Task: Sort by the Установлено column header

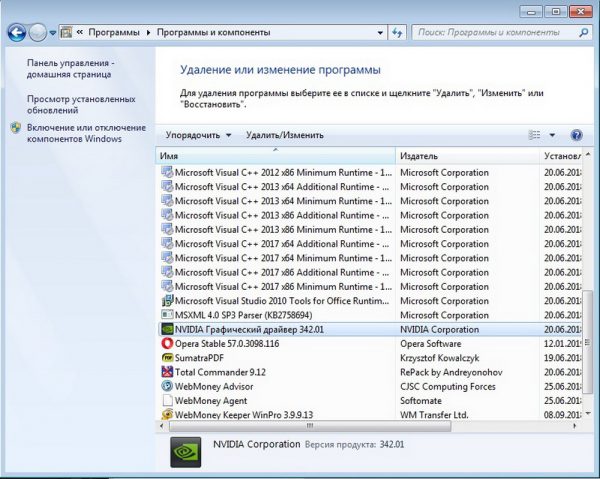Action: pyautogui.click(x=561, y=156)
